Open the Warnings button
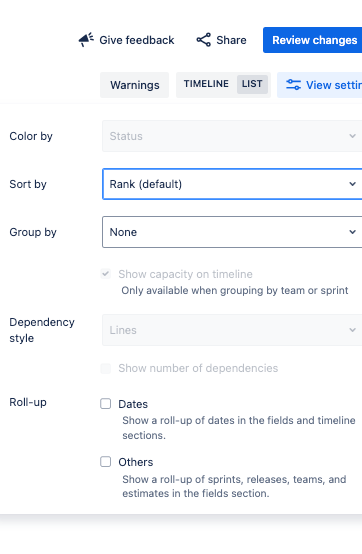This screenshot has height=554, width=362. click(x=135, y=85)
